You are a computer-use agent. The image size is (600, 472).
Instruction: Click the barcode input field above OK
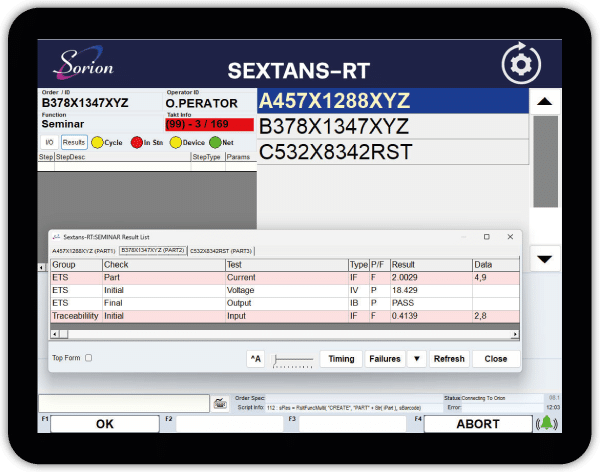[x=124, y=403]
